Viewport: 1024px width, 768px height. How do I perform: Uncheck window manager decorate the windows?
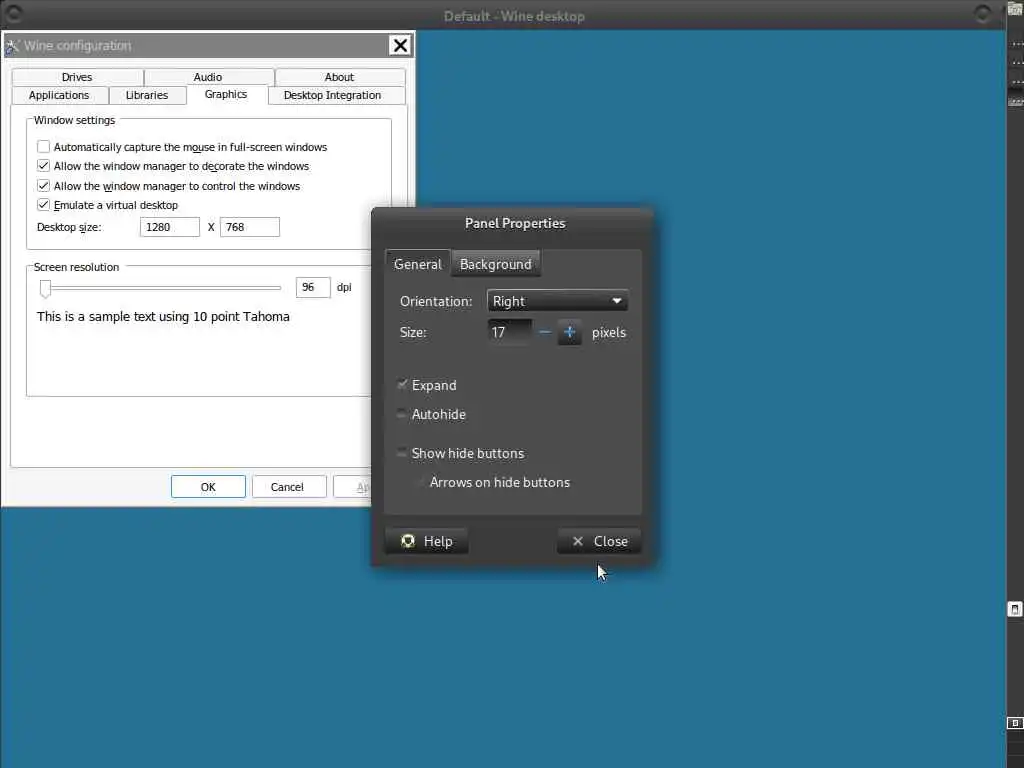click(43, 166)
